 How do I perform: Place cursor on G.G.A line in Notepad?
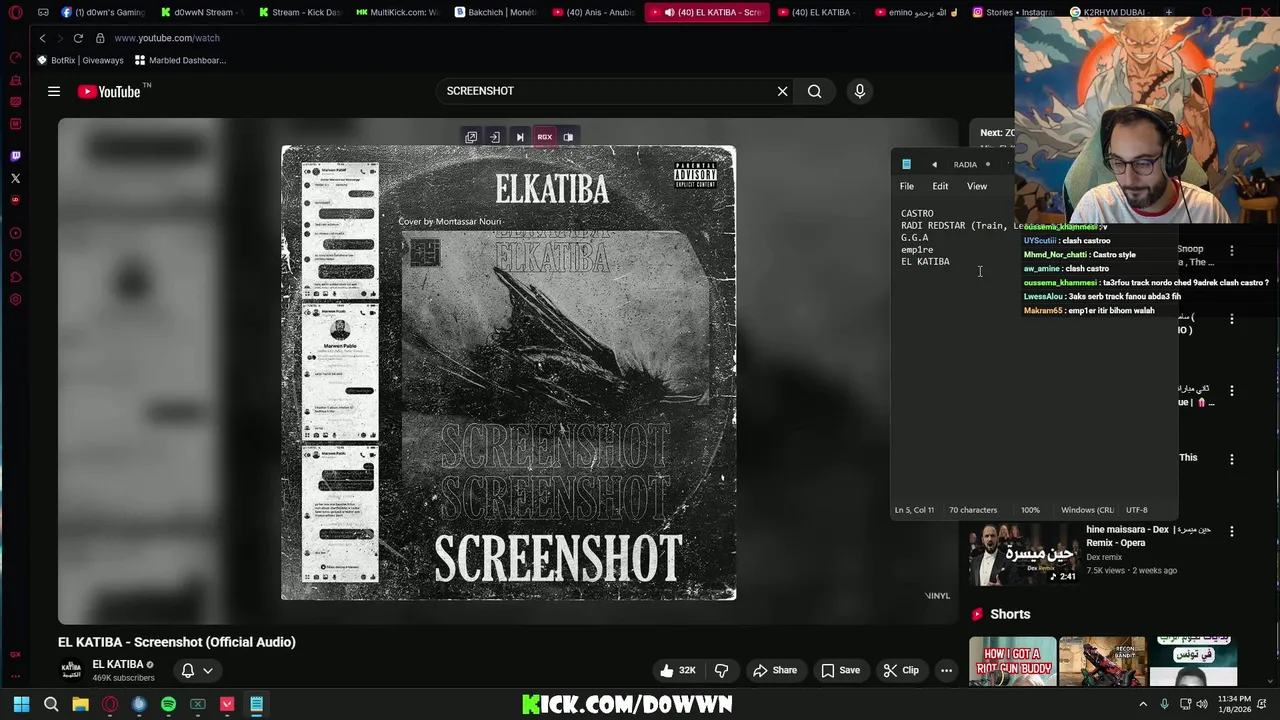tap(914, 238)
